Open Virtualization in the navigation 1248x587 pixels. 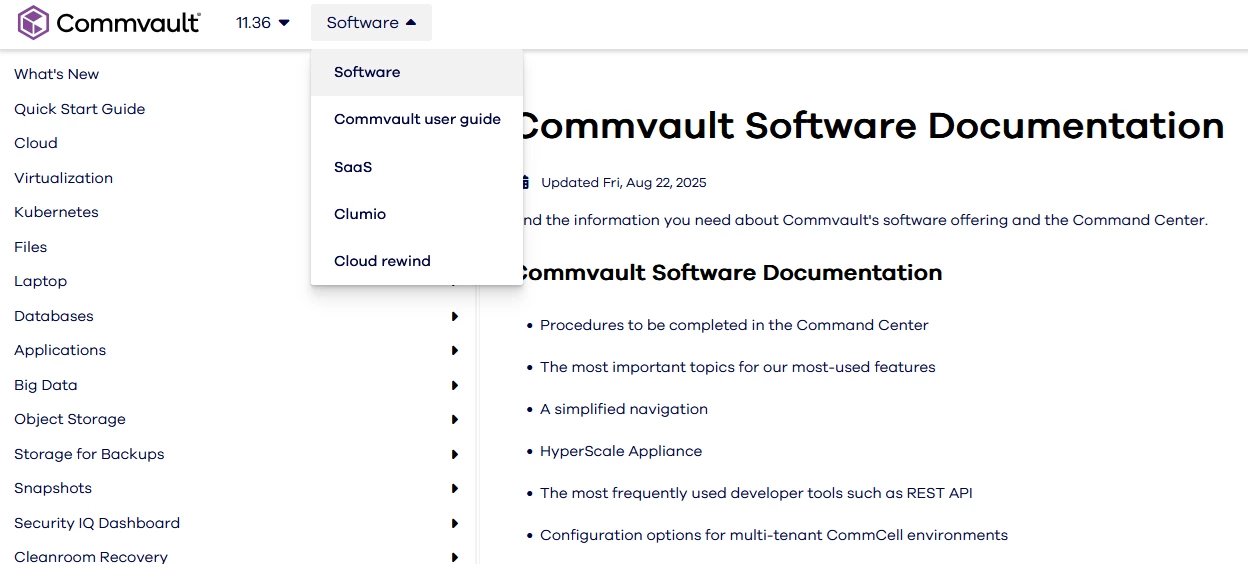tap(63, 178)
